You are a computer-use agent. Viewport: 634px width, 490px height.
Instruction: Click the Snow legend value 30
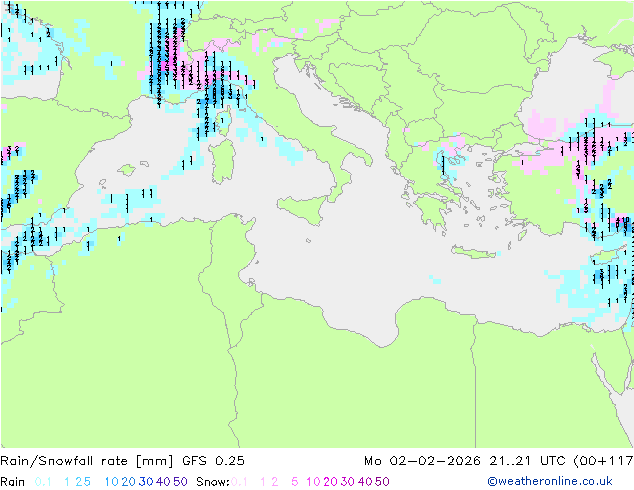pyautogui.click(x=348, y=482)
